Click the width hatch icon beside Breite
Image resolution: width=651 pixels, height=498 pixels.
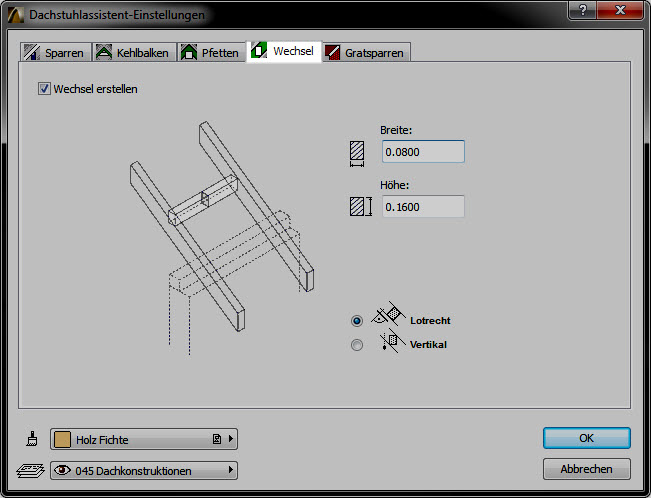(357, 154)
